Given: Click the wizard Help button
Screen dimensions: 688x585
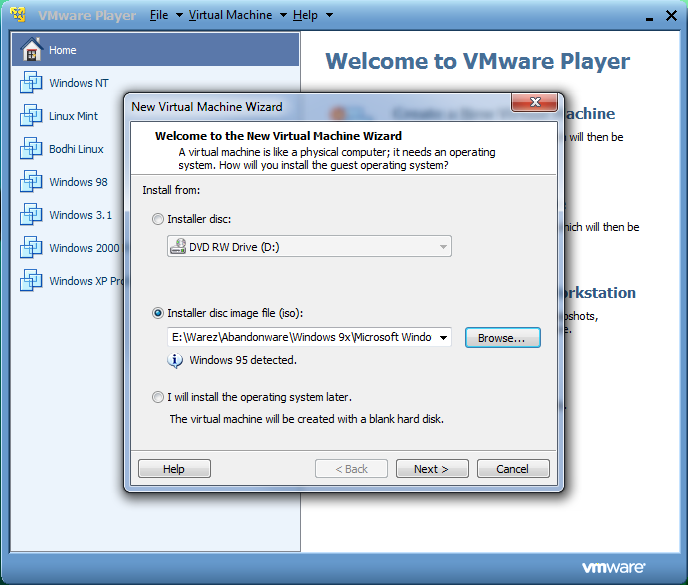Looking at the screenshot, I should tap(174, 469).
